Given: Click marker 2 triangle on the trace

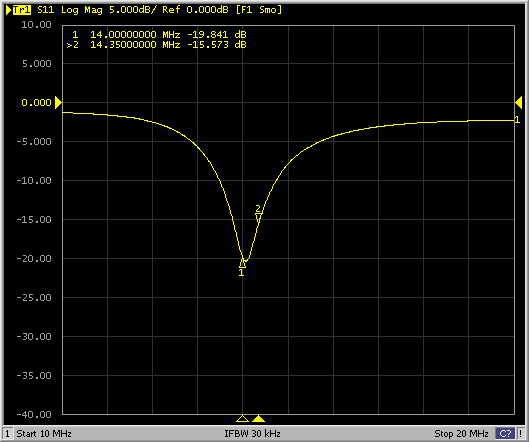Looking at the screenshot, I should [258, 218].
